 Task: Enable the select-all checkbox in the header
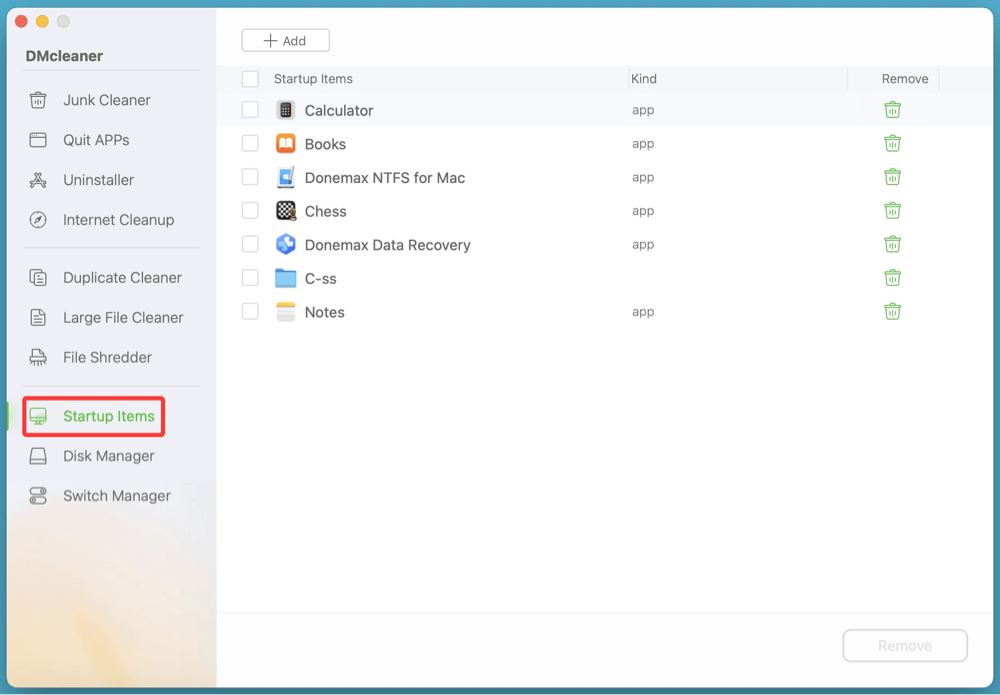[x=250, y=78]
